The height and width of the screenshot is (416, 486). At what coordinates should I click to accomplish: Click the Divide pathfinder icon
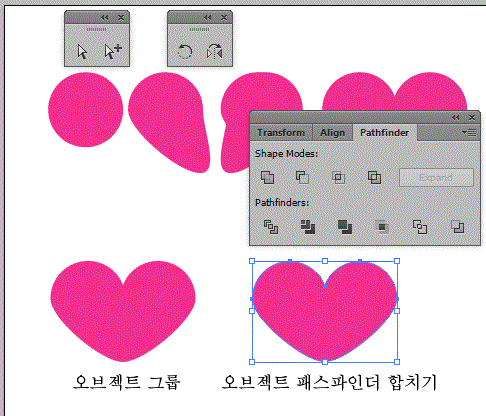click(x=271, y=227)
